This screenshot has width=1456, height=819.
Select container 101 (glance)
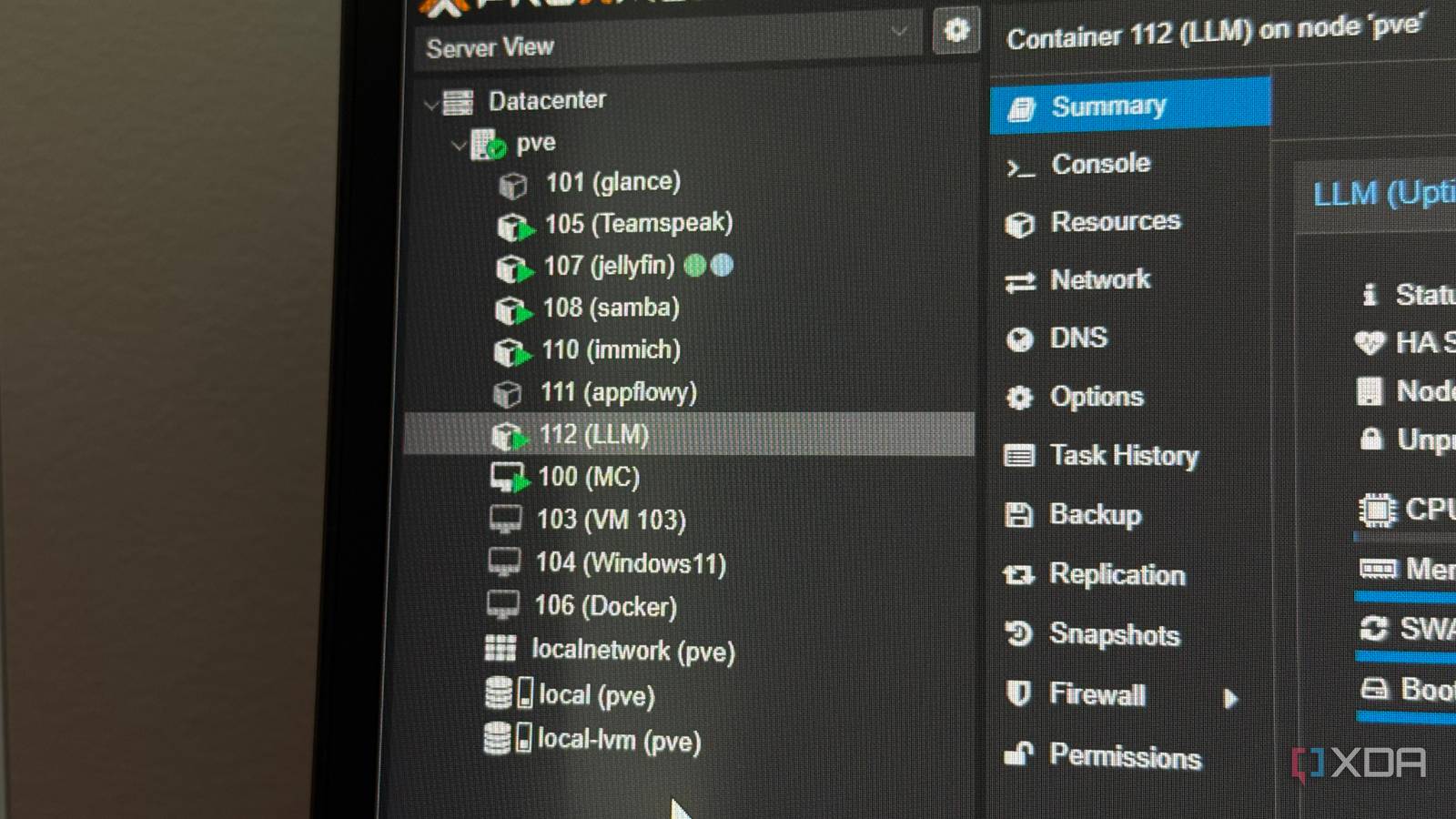[612, 182]
